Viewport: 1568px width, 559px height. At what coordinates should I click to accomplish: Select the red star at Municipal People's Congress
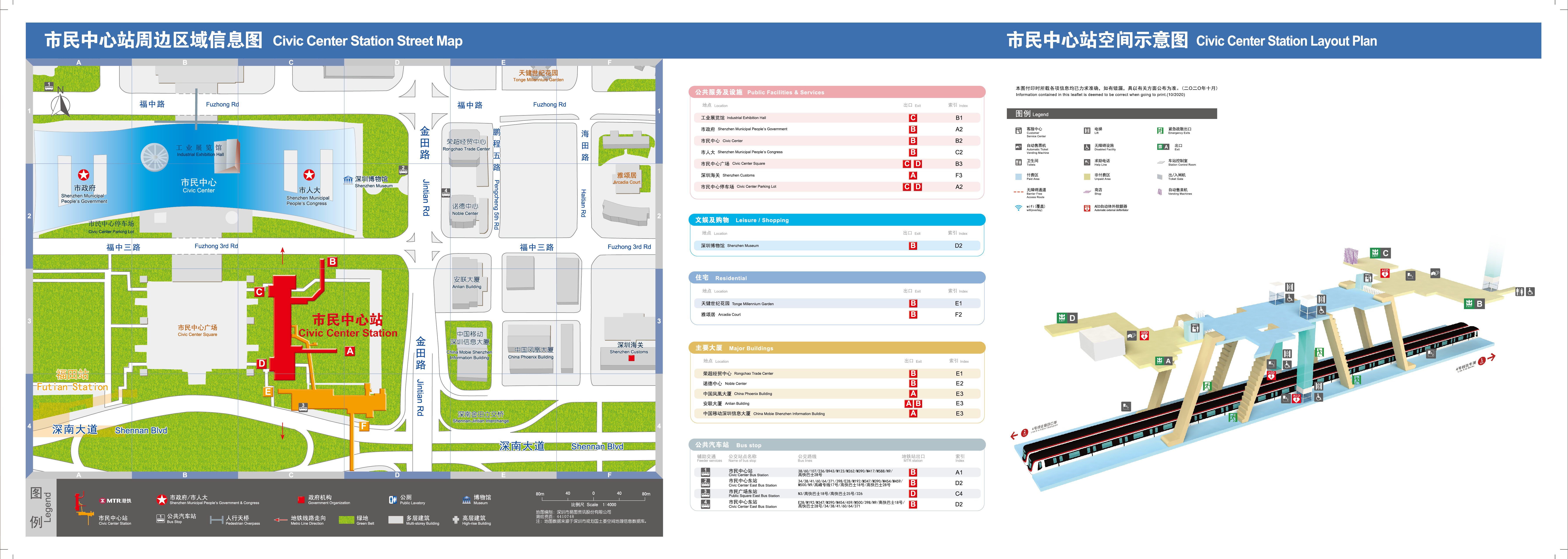[309, 175]
